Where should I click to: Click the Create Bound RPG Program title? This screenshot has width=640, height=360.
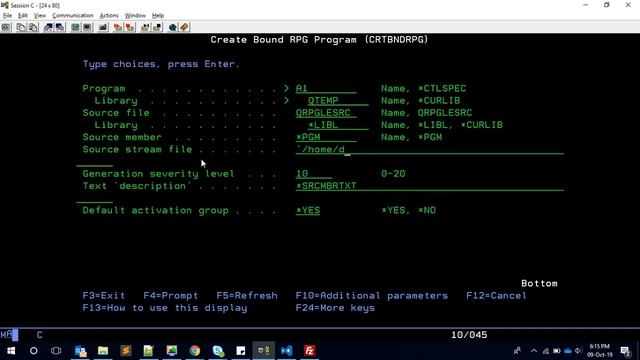[x=319, y=40]
